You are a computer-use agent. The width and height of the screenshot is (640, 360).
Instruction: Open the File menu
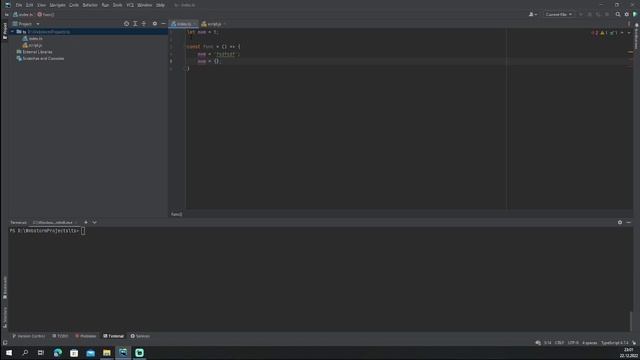19,5
